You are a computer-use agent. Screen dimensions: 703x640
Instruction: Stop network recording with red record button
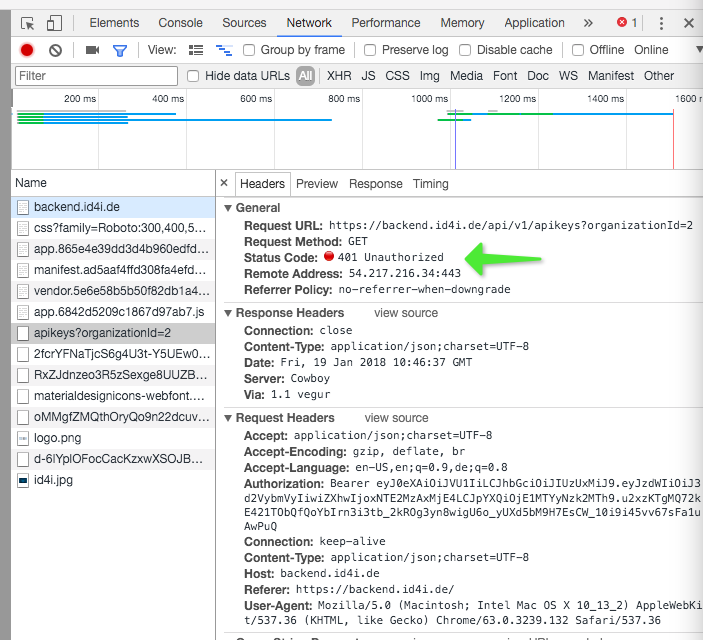pos(27,50)
